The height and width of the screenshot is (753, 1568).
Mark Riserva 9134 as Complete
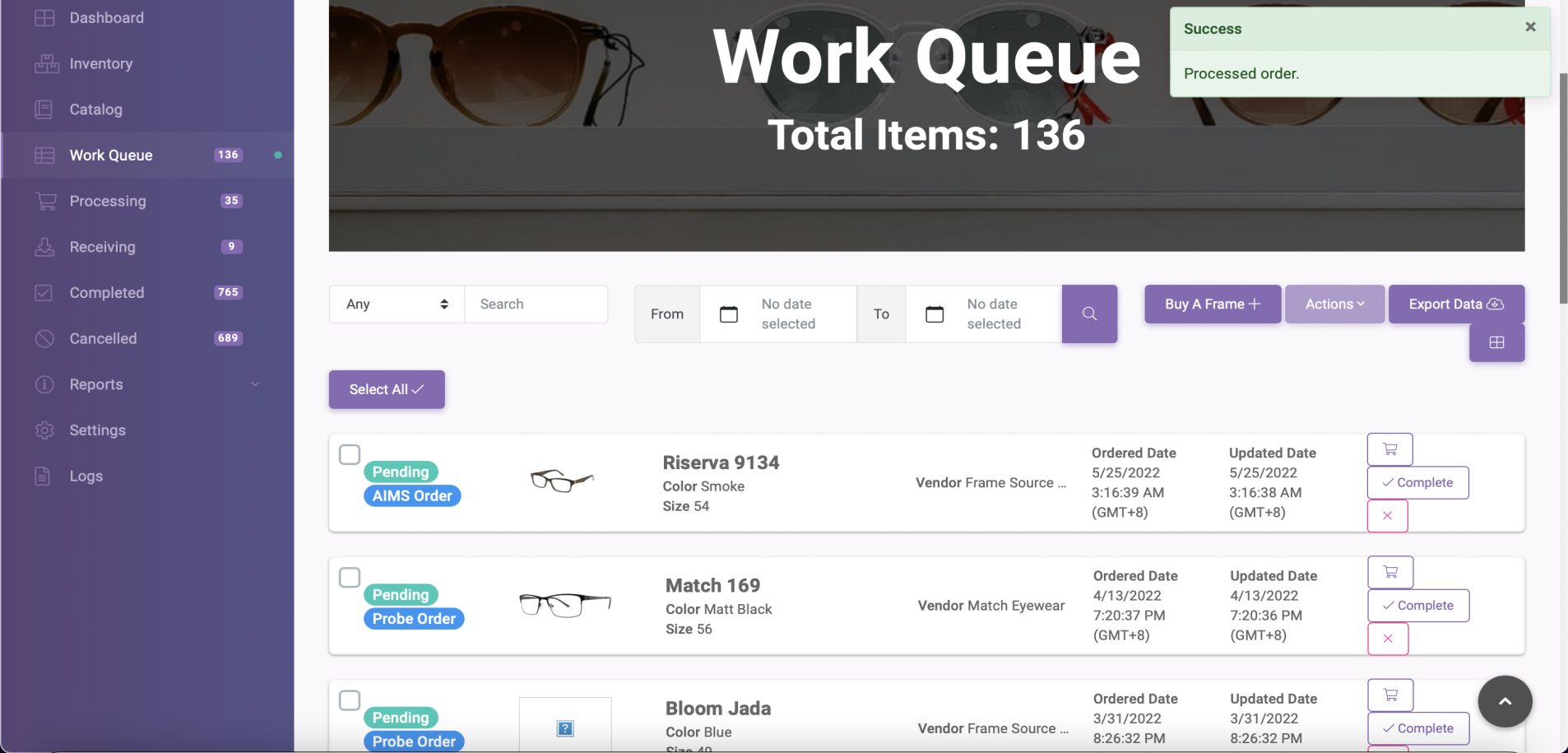[1417, 482]
